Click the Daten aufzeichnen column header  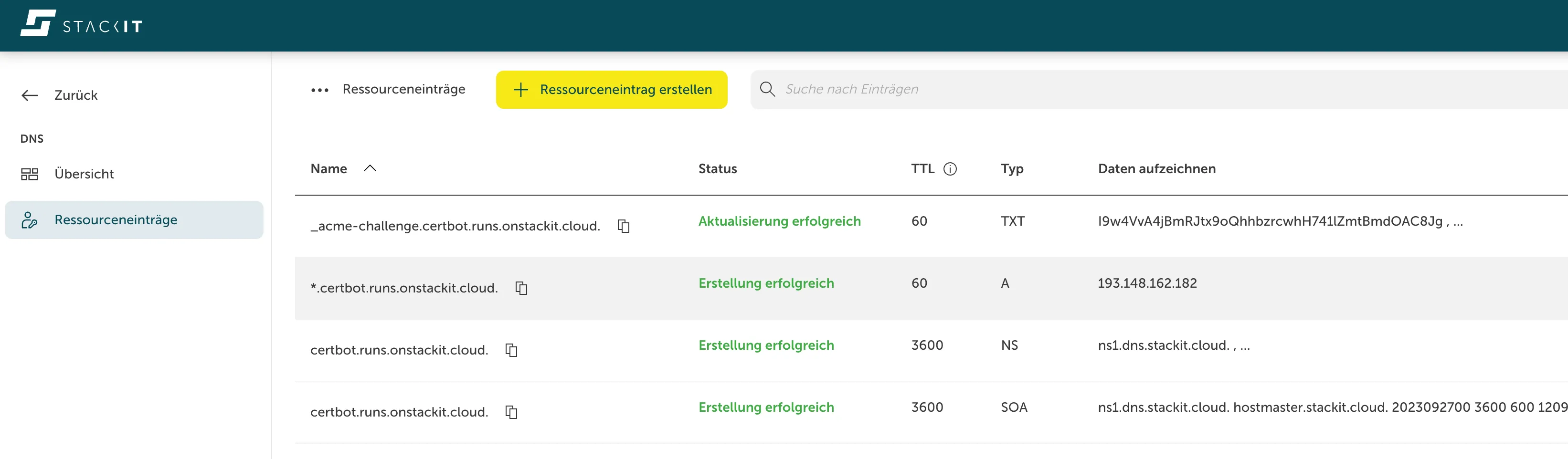click(x=1156, y=169)
